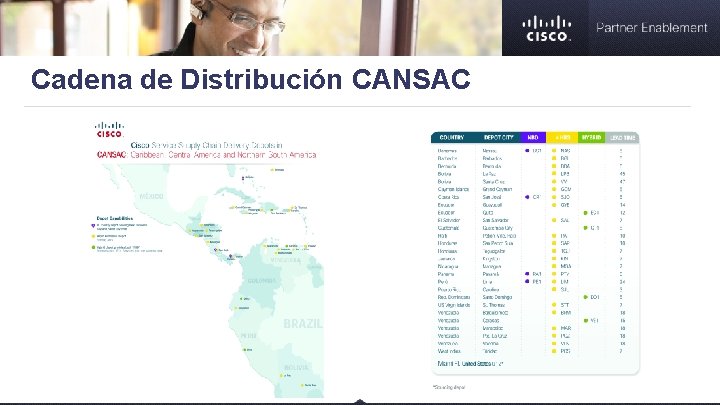Image resolution: width=720 pixels, height=405 pixels.
Task: Click the "US Virgin Islands" country cell
Action: [454, 305]
